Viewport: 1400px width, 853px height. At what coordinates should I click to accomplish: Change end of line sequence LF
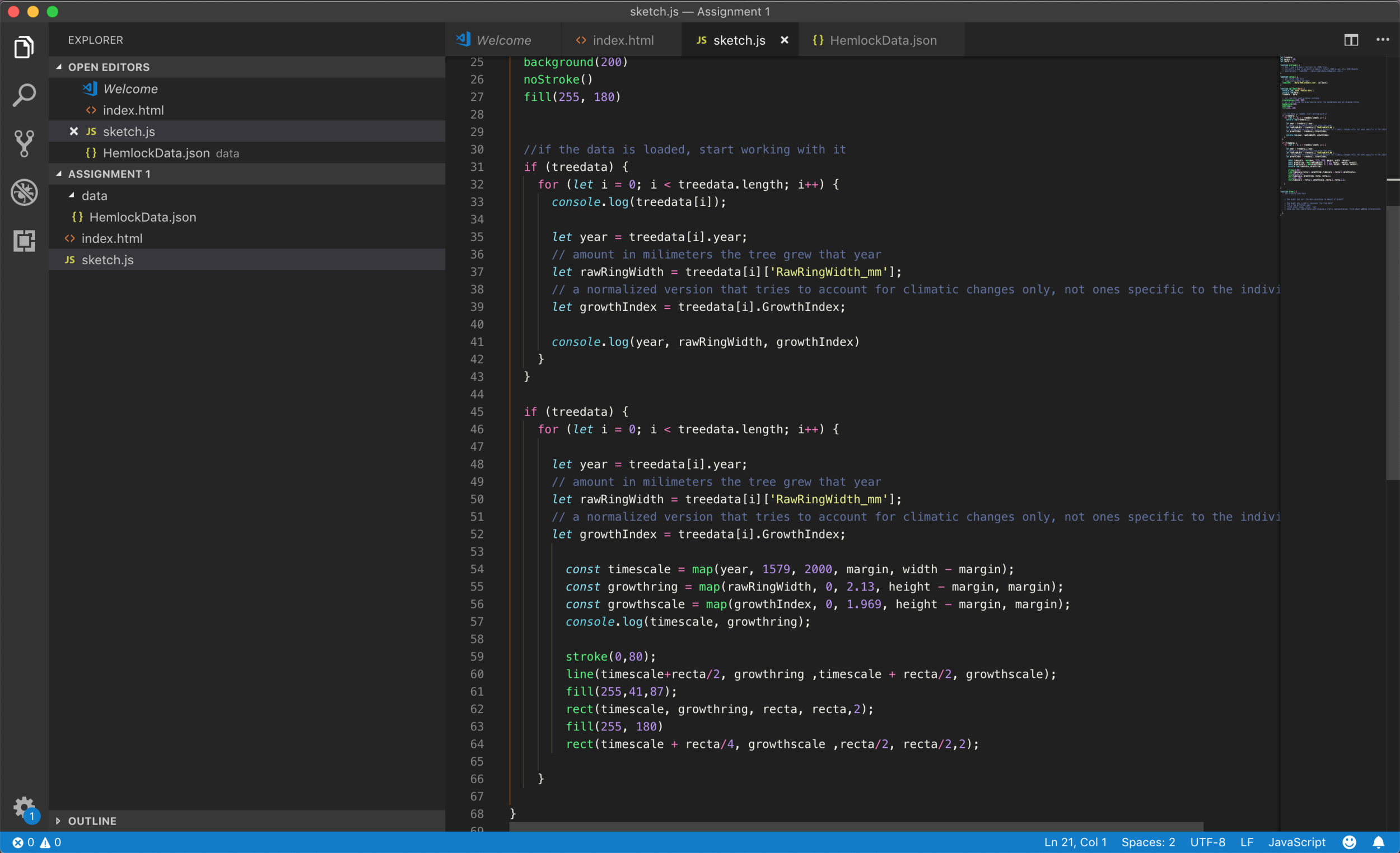[x=1247, y=842]
